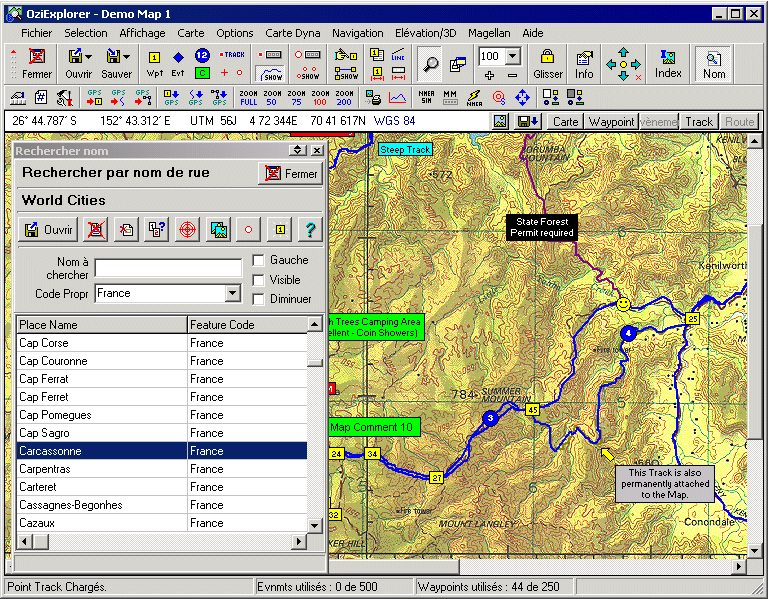Click the ZOOM FULL button

248,97
